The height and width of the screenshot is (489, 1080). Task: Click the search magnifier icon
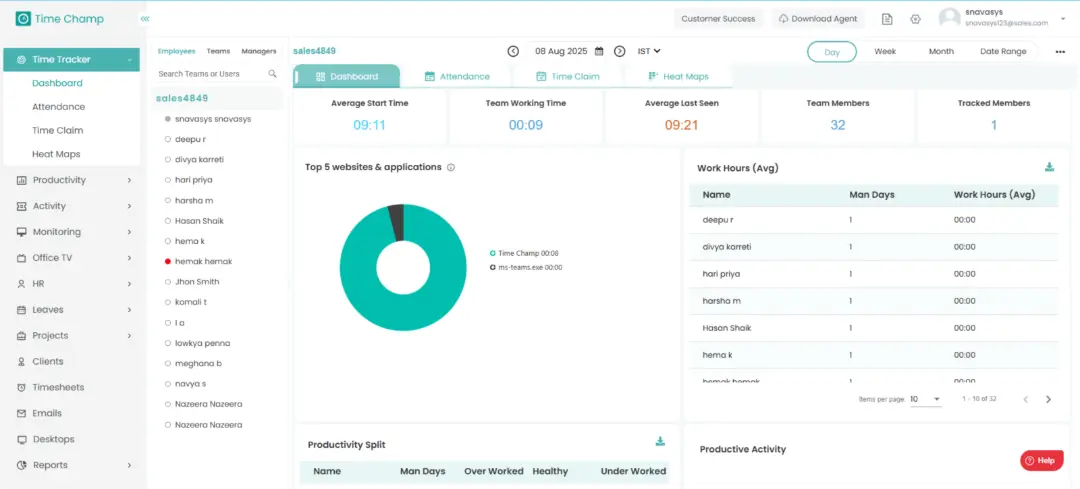(272, 74)
